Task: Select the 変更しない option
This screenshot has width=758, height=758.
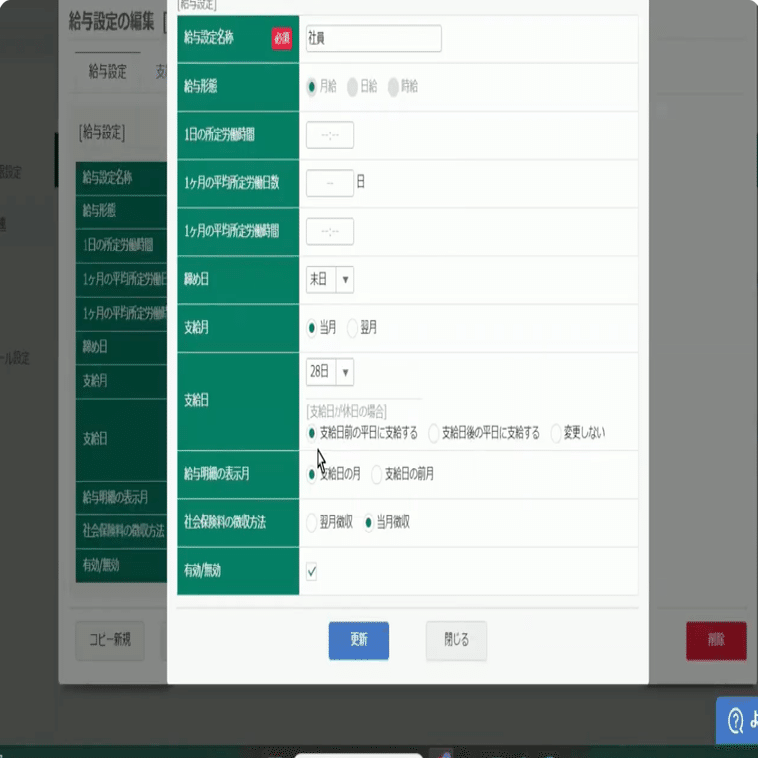Action: point(556,433)
